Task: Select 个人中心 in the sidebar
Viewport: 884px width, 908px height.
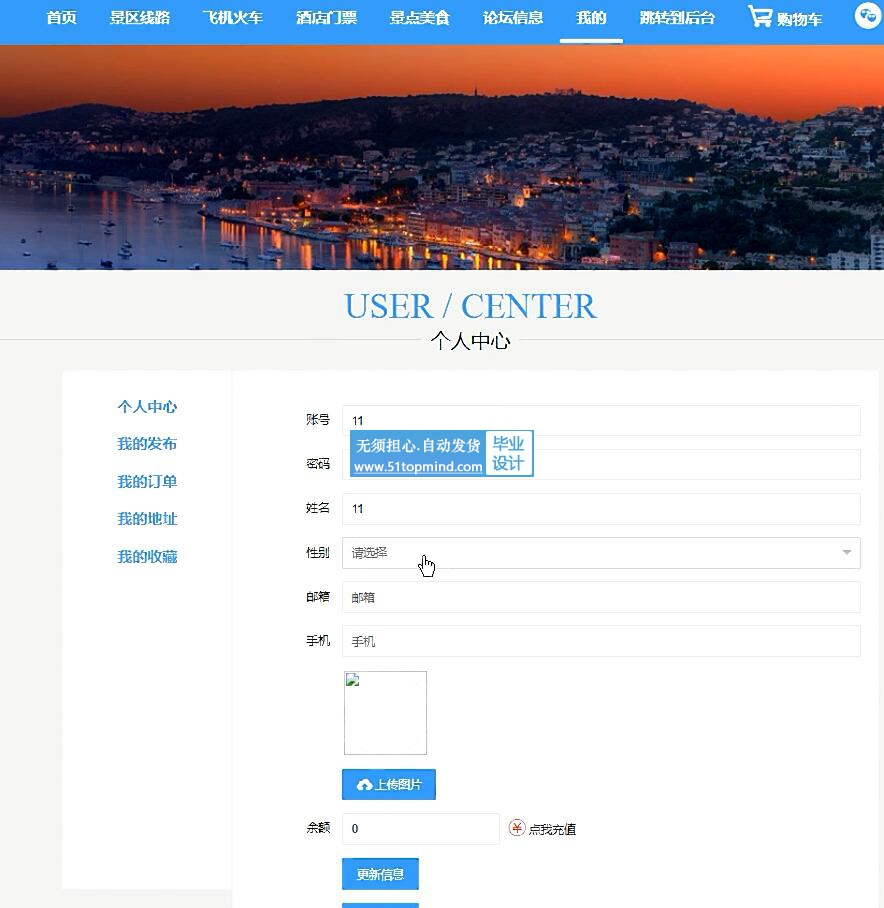Action: 147,407
